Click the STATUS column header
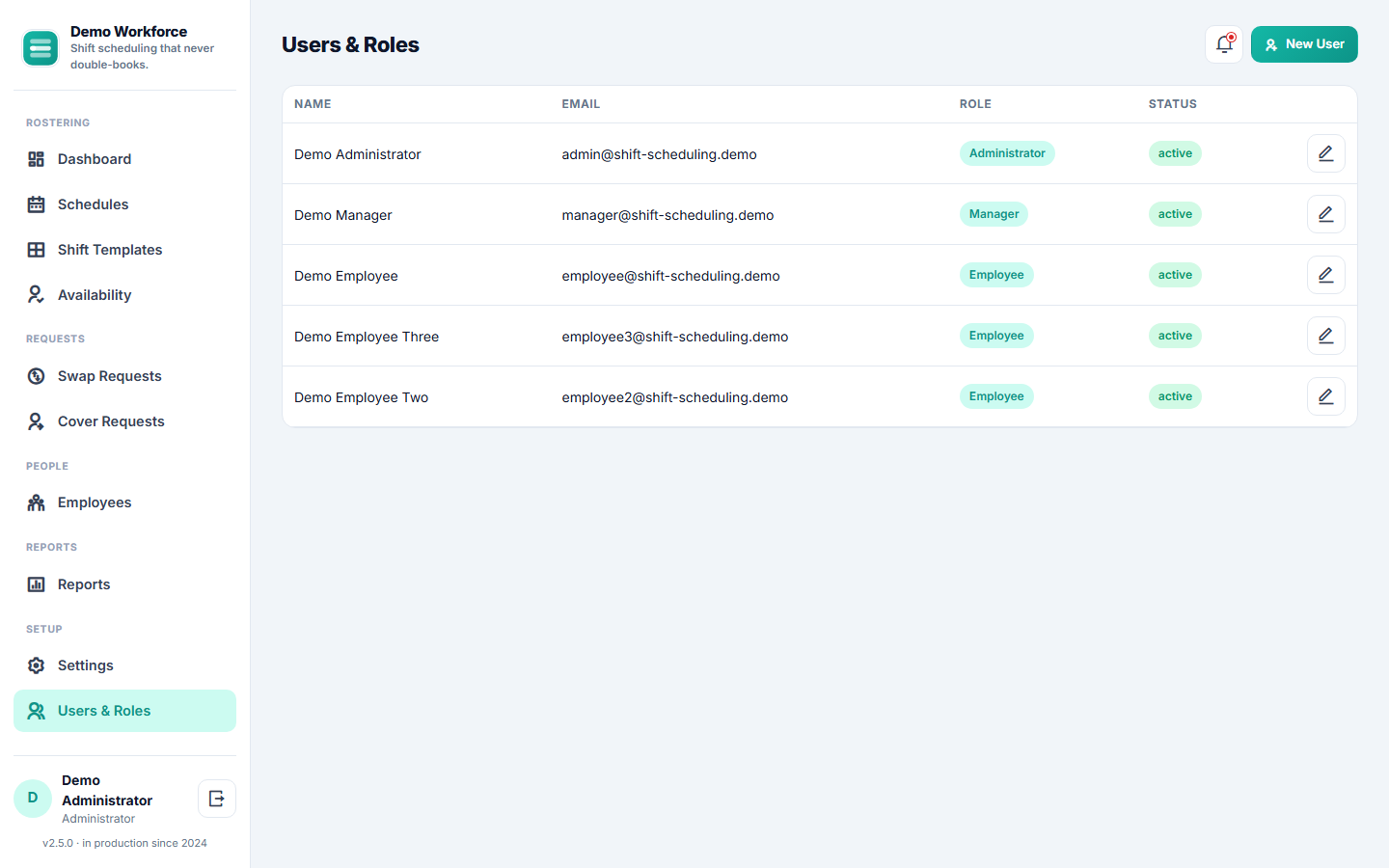The height and width of the screenshot is (868, 1389). click(x=1172, y=104)
